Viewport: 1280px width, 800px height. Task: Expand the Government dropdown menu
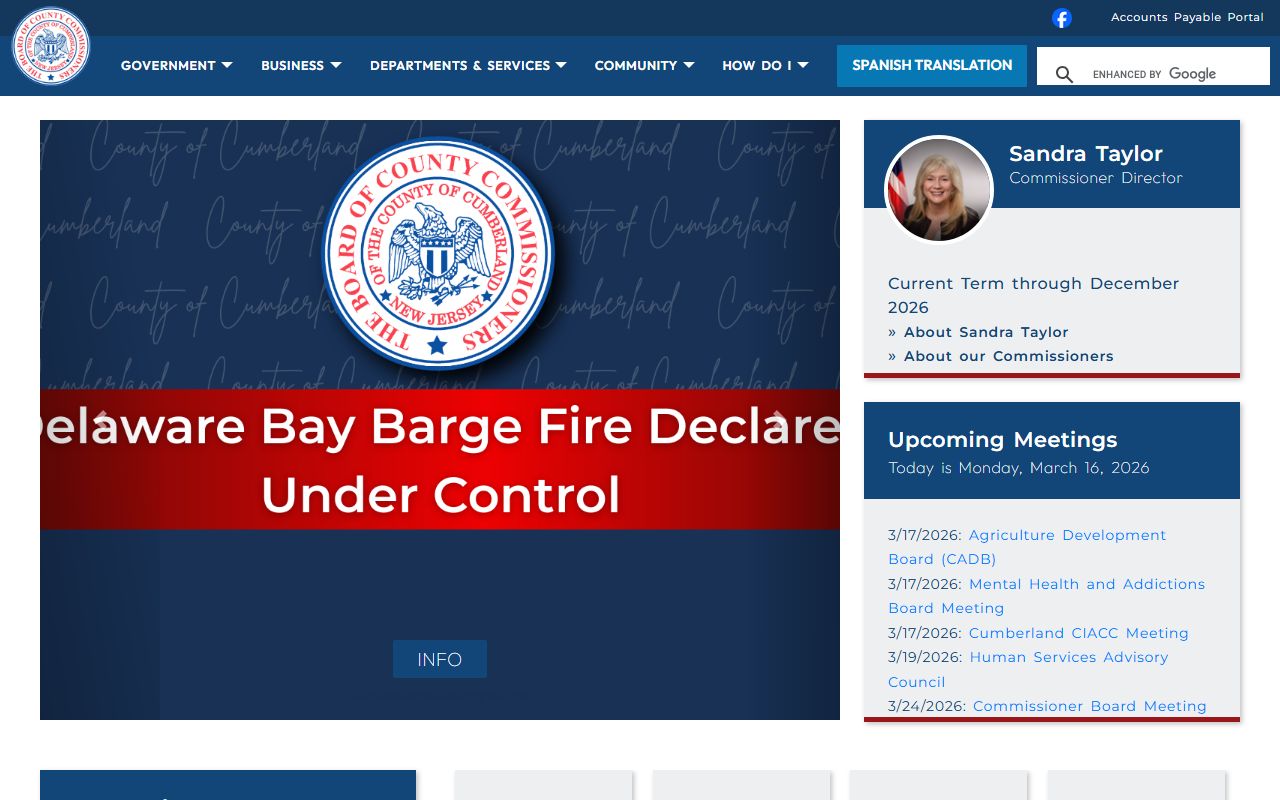click(176, 65)
